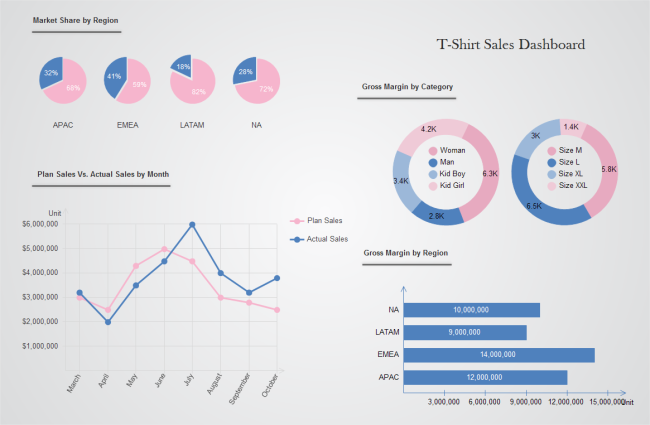
Task: Select the Size XXL legend dot
Action: coord(551,186)
